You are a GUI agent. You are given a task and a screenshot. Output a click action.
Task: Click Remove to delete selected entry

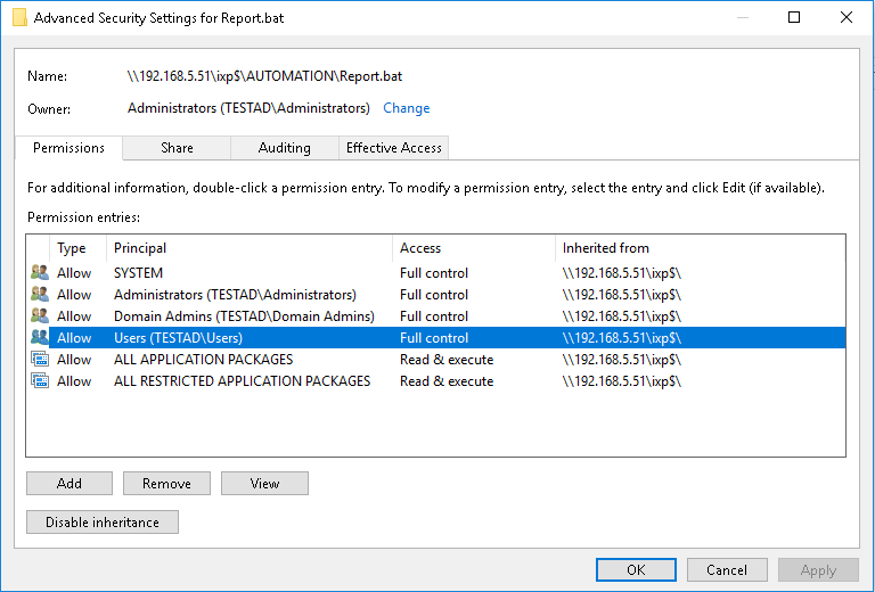click(x=166, y=483)
